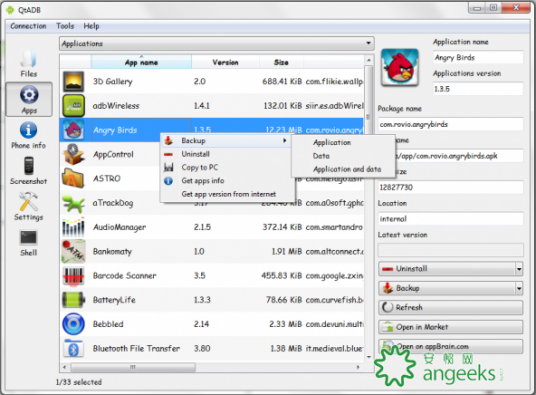Open the Files section in sidebar
The height and width of the screenshot is (395, 536).
click(28, 63)
